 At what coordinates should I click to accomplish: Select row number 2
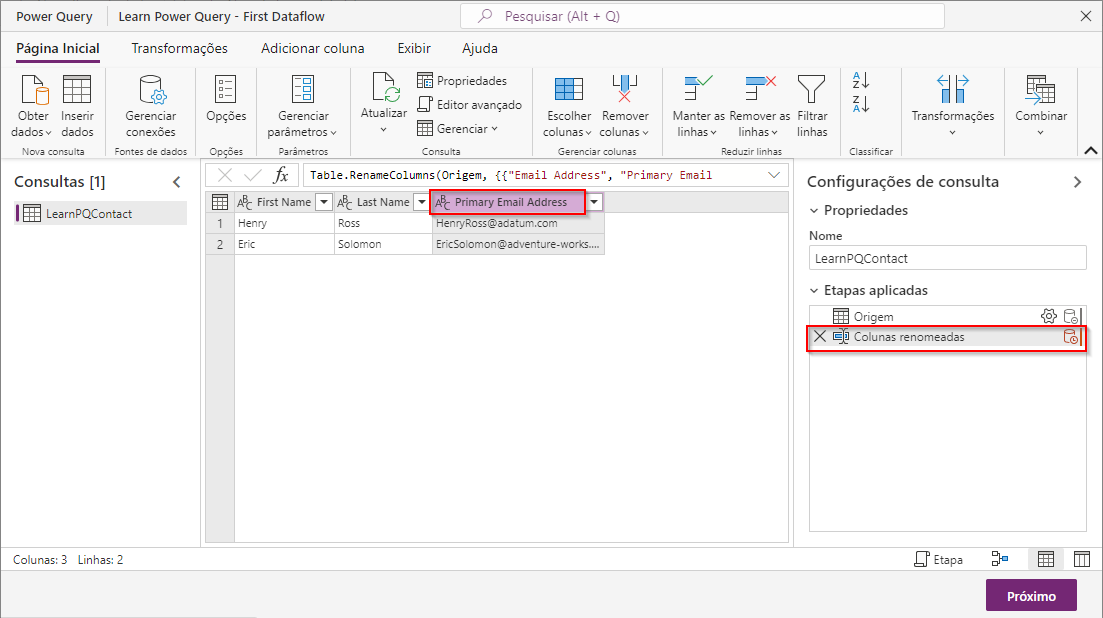[219, 244]
